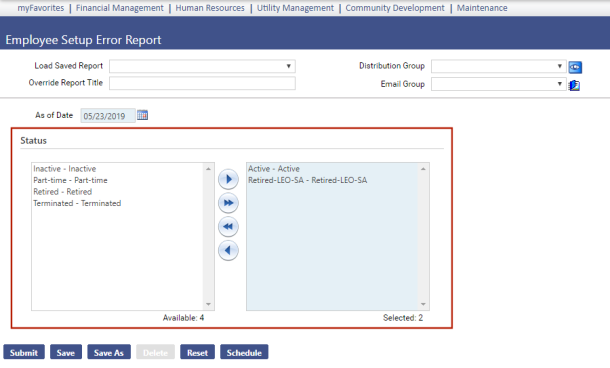The width and height of the screenshot is (610, 368).
Task: Click the Distribution Group view icon
Action: point(575,67)
